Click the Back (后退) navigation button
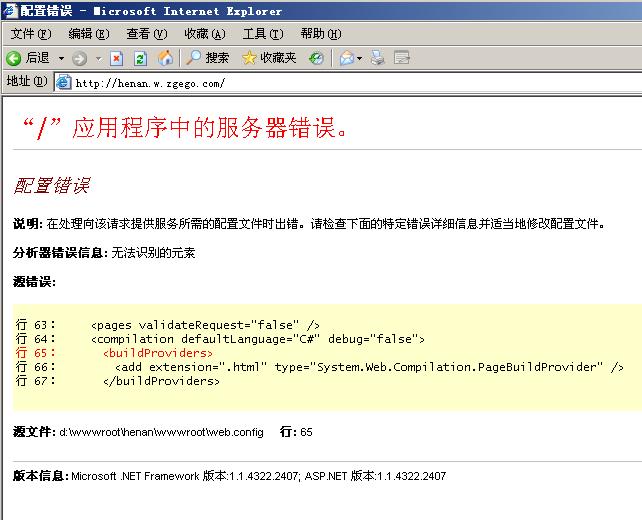The height and width of the screenshot is (520, 642). (x=28, y=58)
